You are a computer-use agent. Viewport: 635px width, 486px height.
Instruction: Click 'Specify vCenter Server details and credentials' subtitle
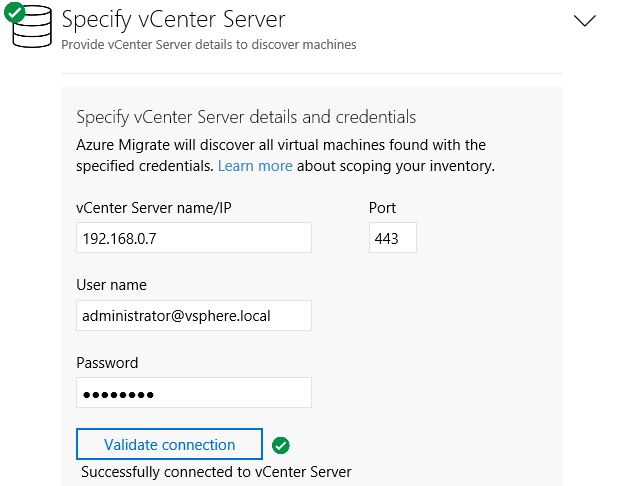[246, 117]
